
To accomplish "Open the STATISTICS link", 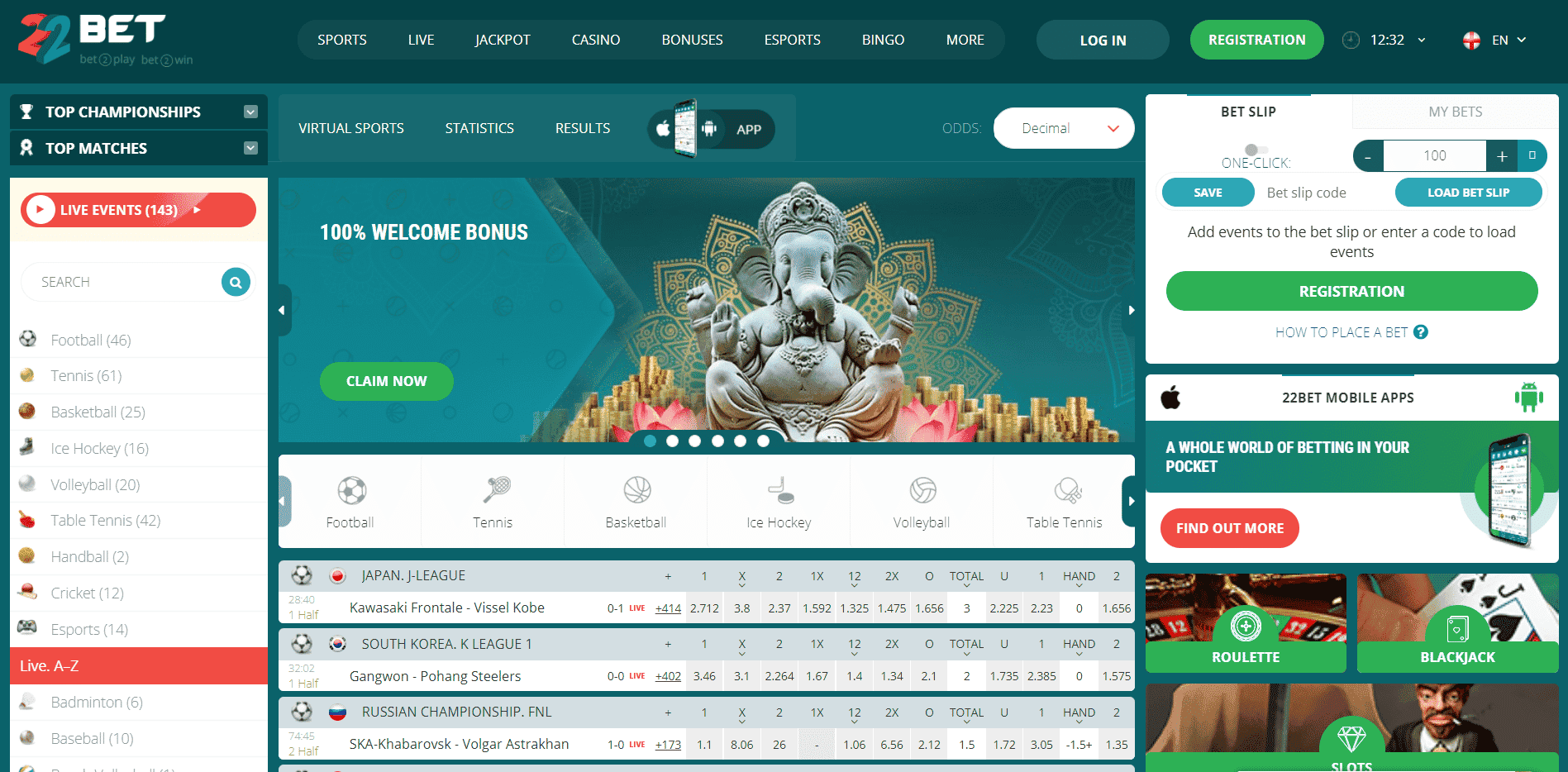I will coord(479,128).
